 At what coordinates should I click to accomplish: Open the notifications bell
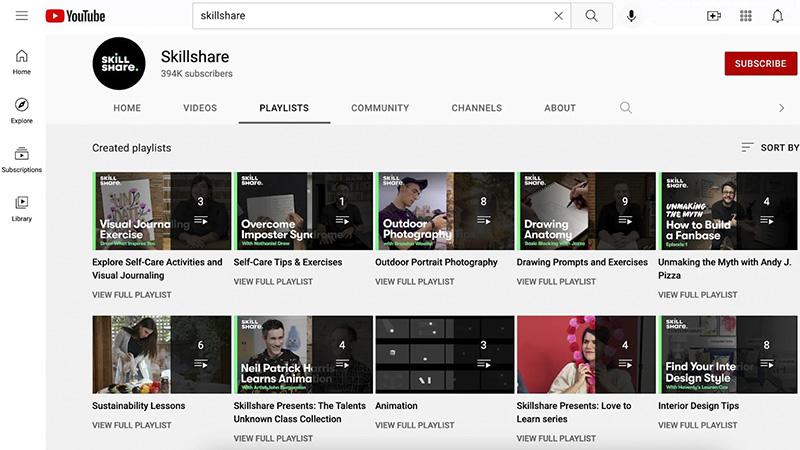click(777, 16)
